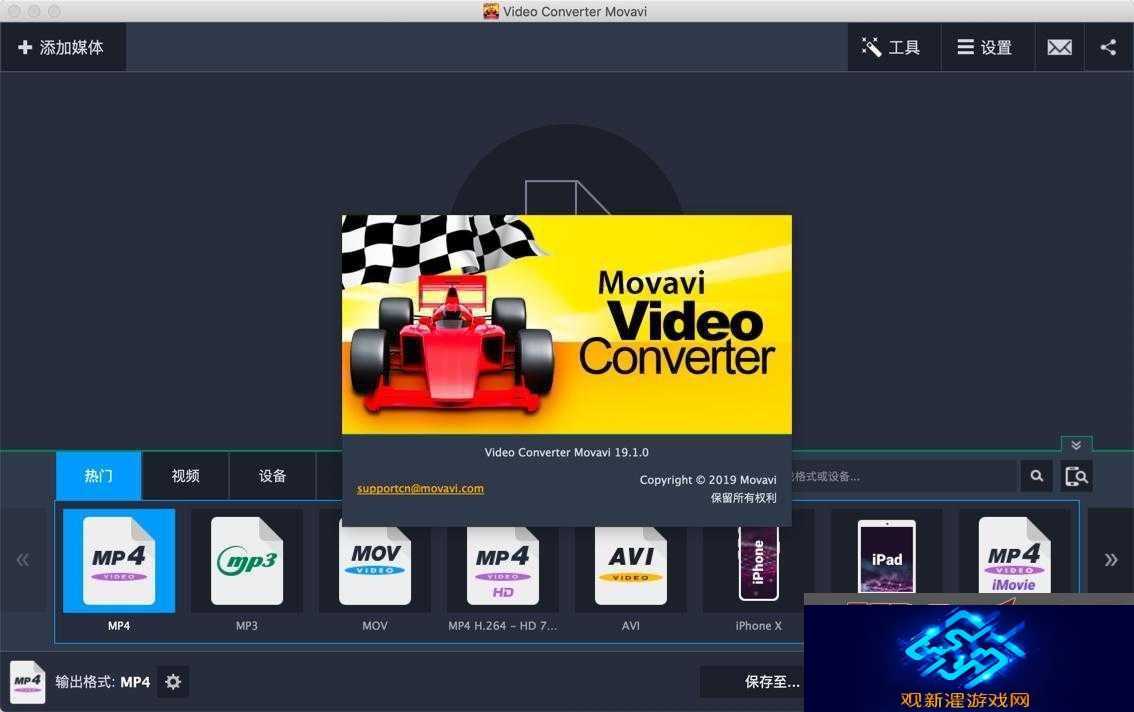The image size is (1134, 712).
Task: Show next format presets with right arrow
Action: tap(1111, 559)
